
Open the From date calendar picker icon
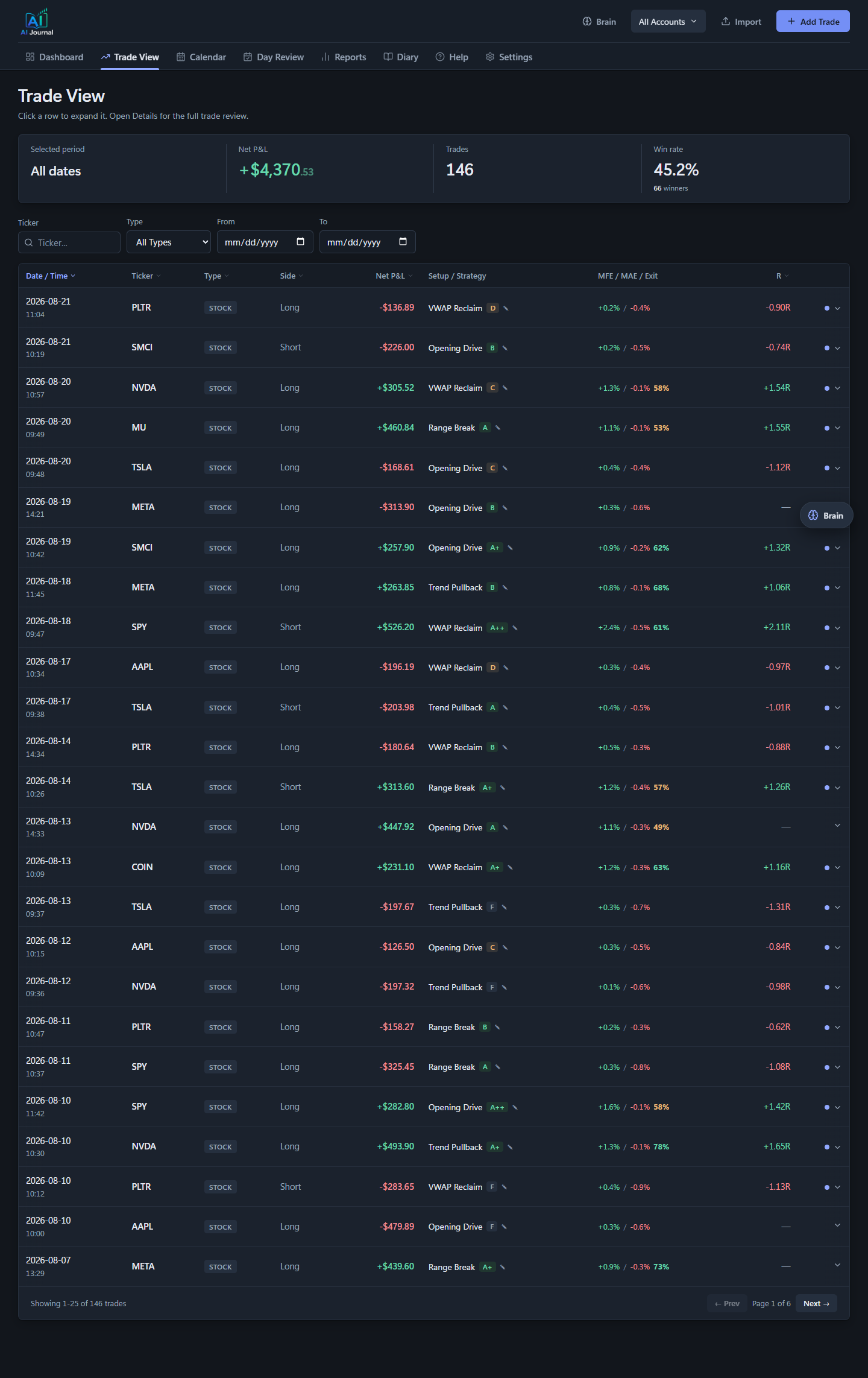click(x=300, y=242)
